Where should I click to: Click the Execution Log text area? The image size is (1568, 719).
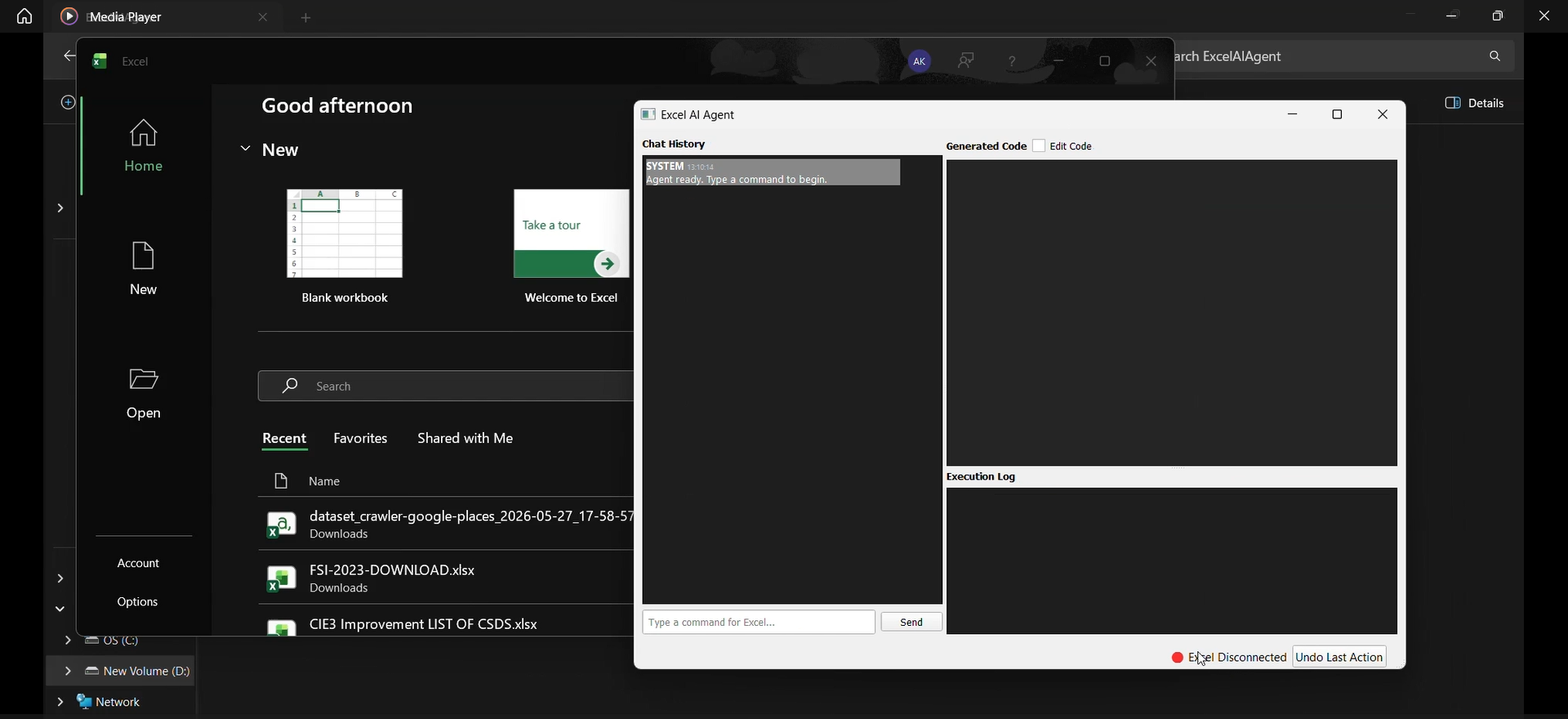pyautogui.click(x=1172, y=561)
